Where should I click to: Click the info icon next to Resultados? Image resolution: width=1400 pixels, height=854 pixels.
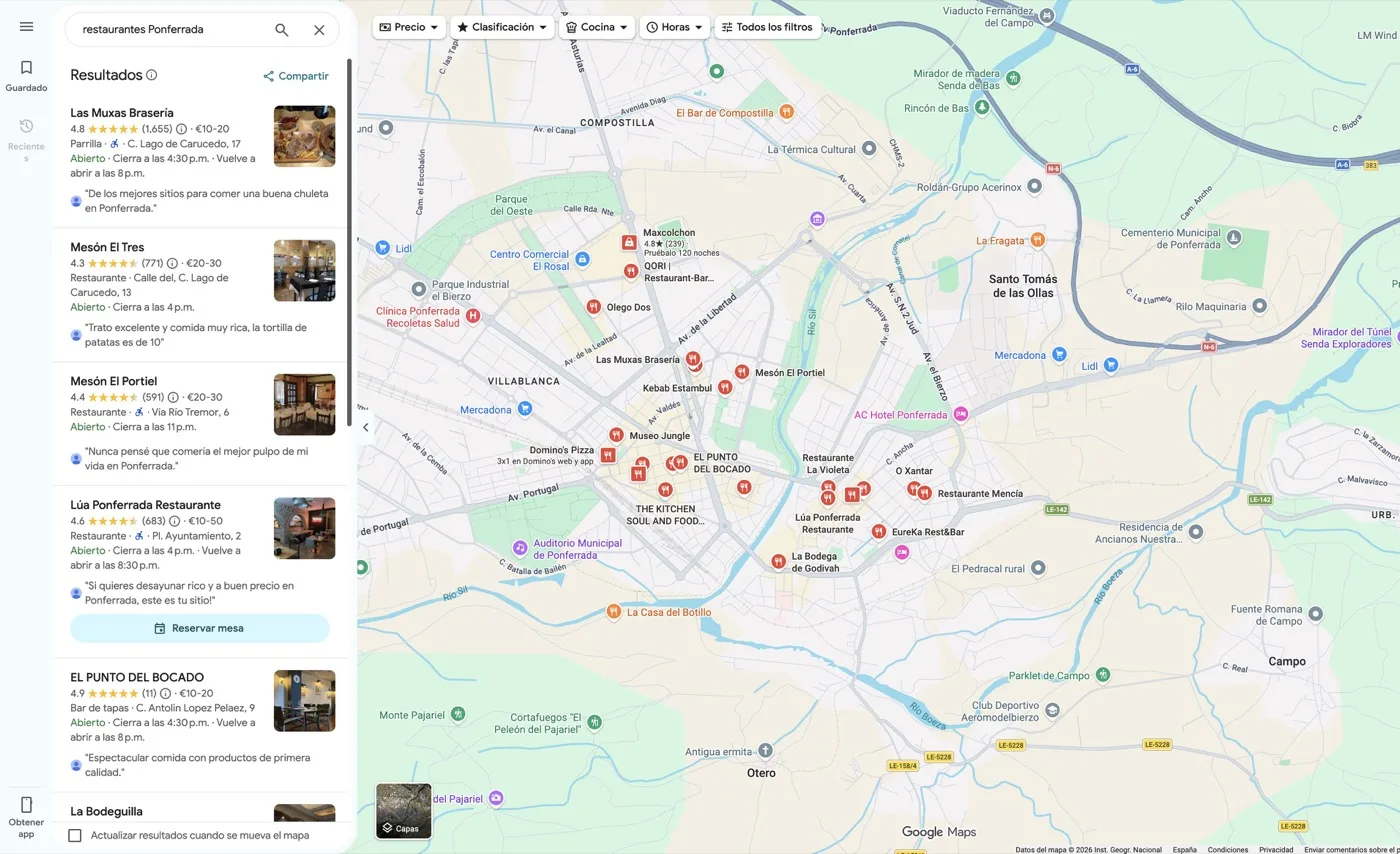tap(152, 75)
